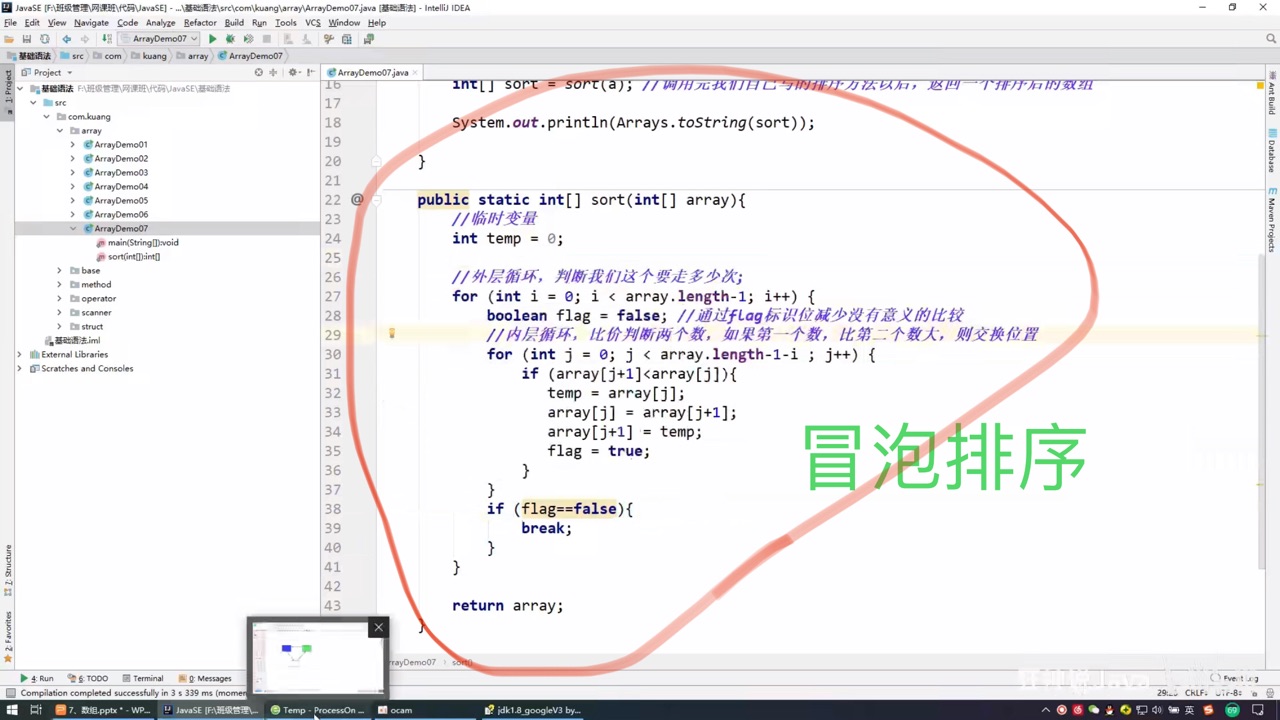This screenshot has height=720, width=1280.
Task: Click the CRLF line separator in status bar
Action: (x=1195, y=692)
